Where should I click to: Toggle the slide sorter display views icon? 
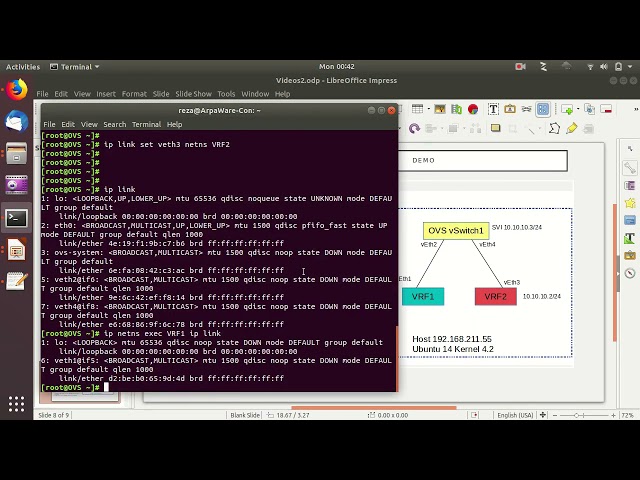(543, 109)
